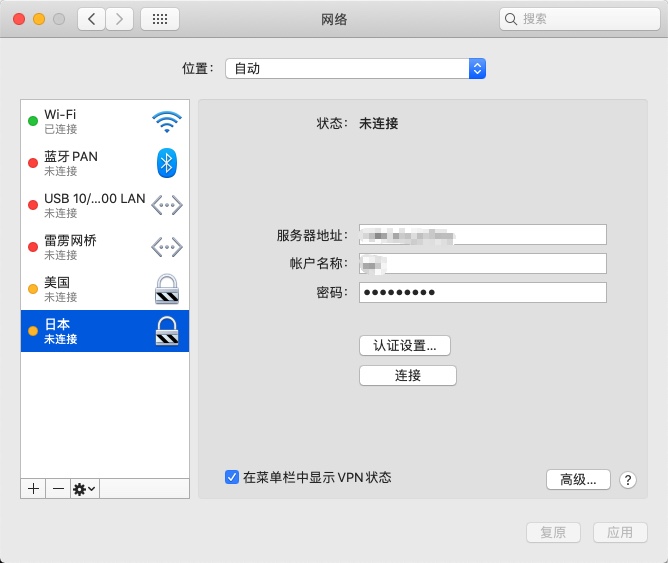Go forward using the right chevron toolbar button

119,19
